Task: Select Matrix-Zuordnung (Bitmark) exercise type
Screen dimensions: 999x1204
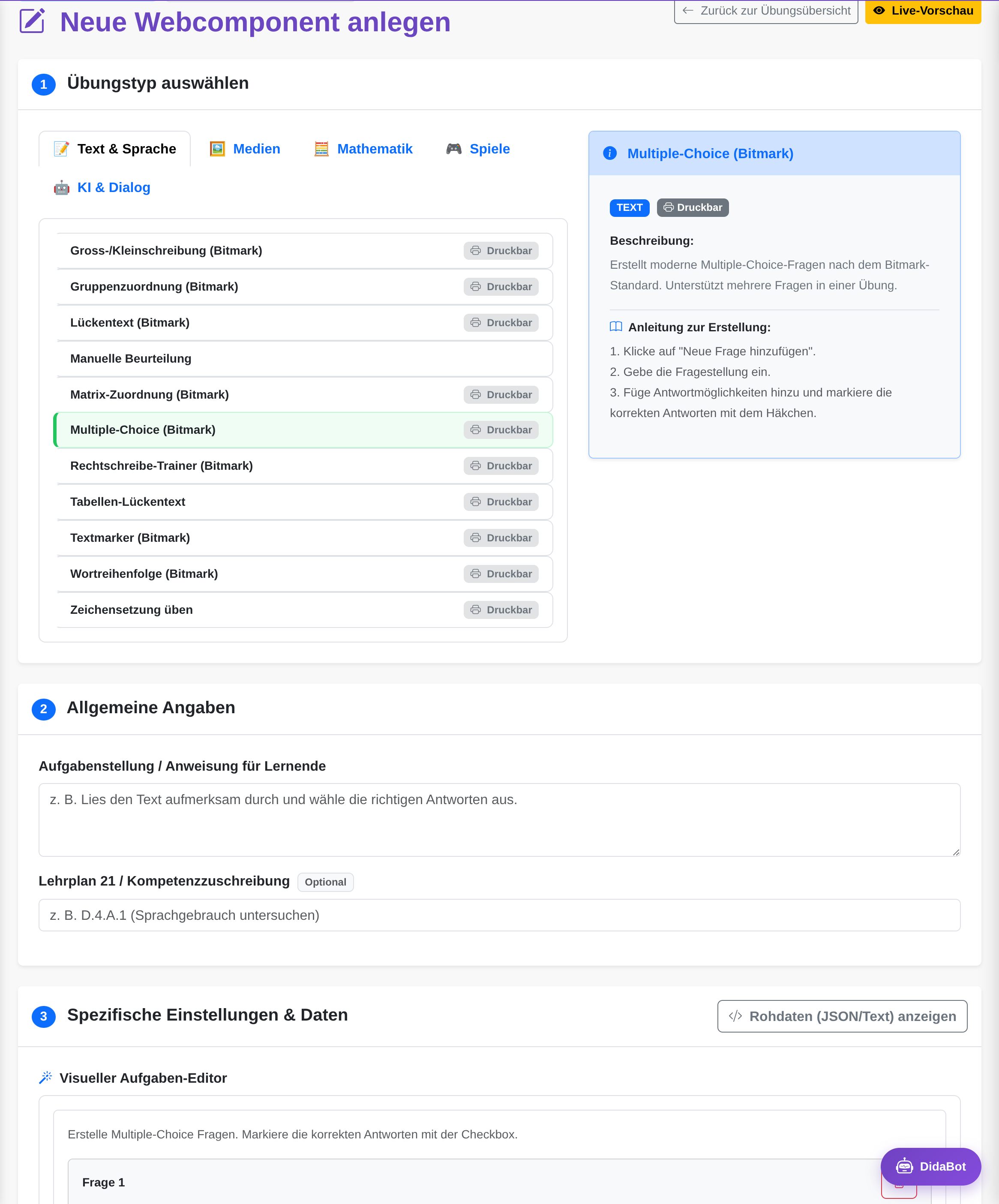Action: 304,394
